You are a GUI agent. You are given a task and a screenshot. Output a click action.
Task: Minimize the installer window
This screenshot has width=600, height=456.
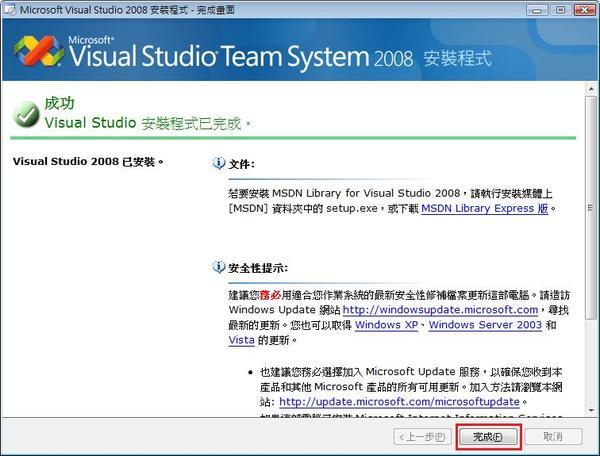(537, 10)
